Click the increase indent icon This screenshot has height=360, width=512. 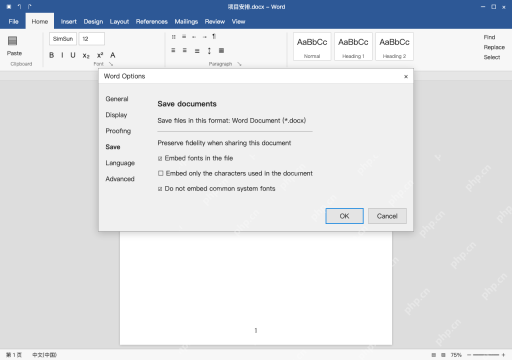pos(204,37)
